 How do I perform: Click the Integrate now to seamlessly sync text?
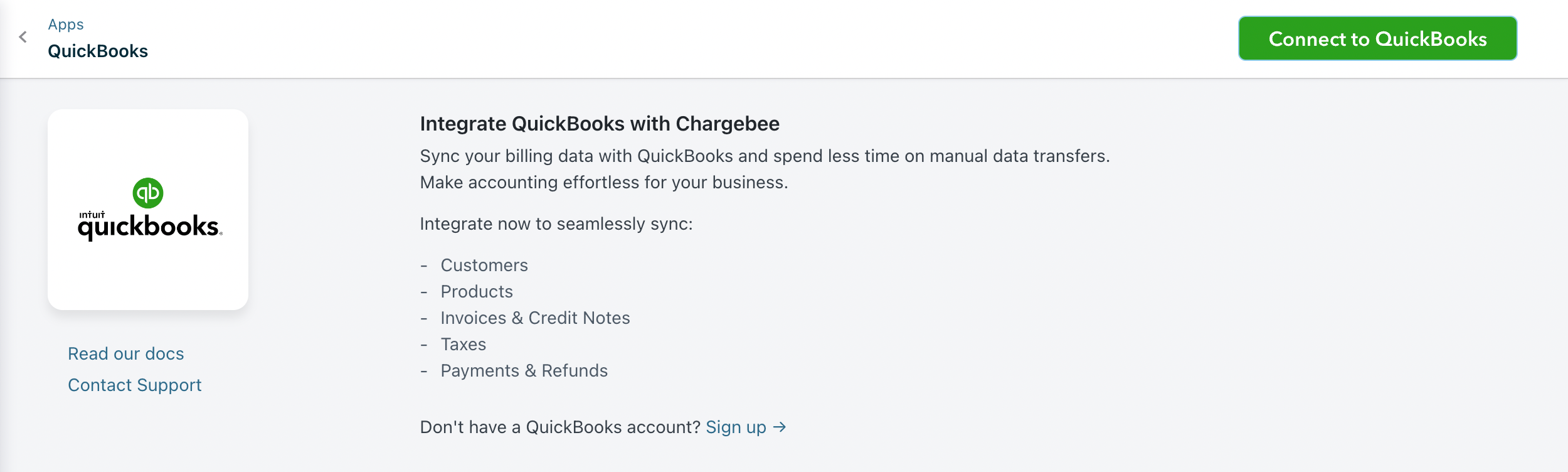tap(556, 224)
